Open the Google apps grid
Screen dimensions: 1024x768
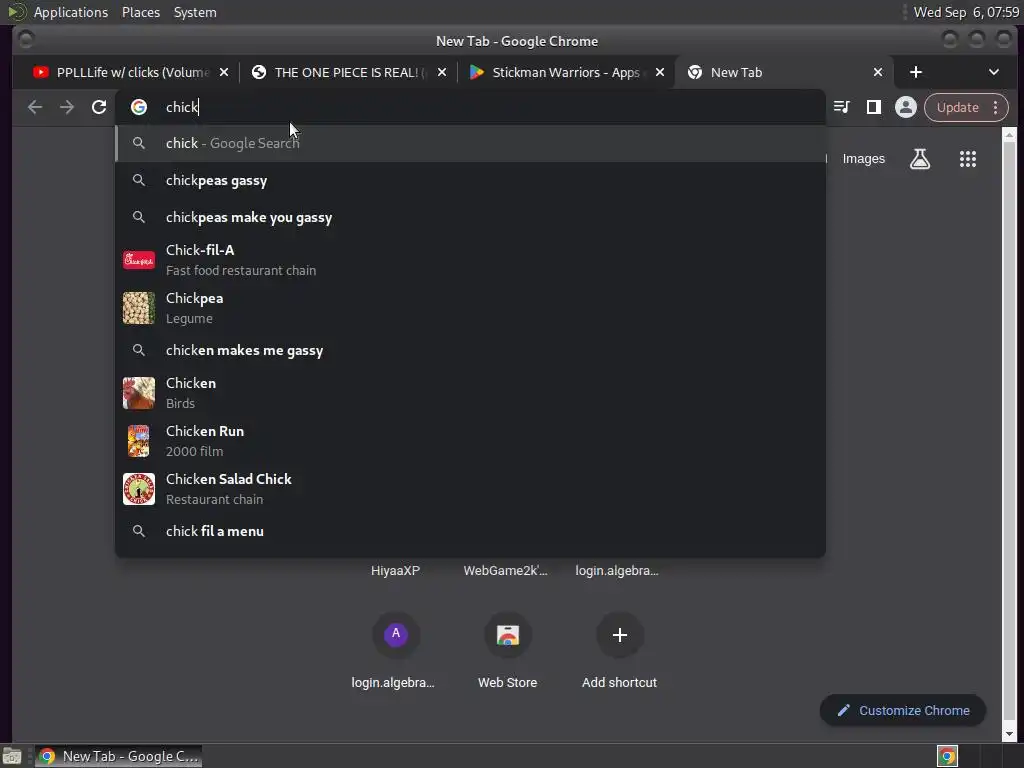coord(967,159)
